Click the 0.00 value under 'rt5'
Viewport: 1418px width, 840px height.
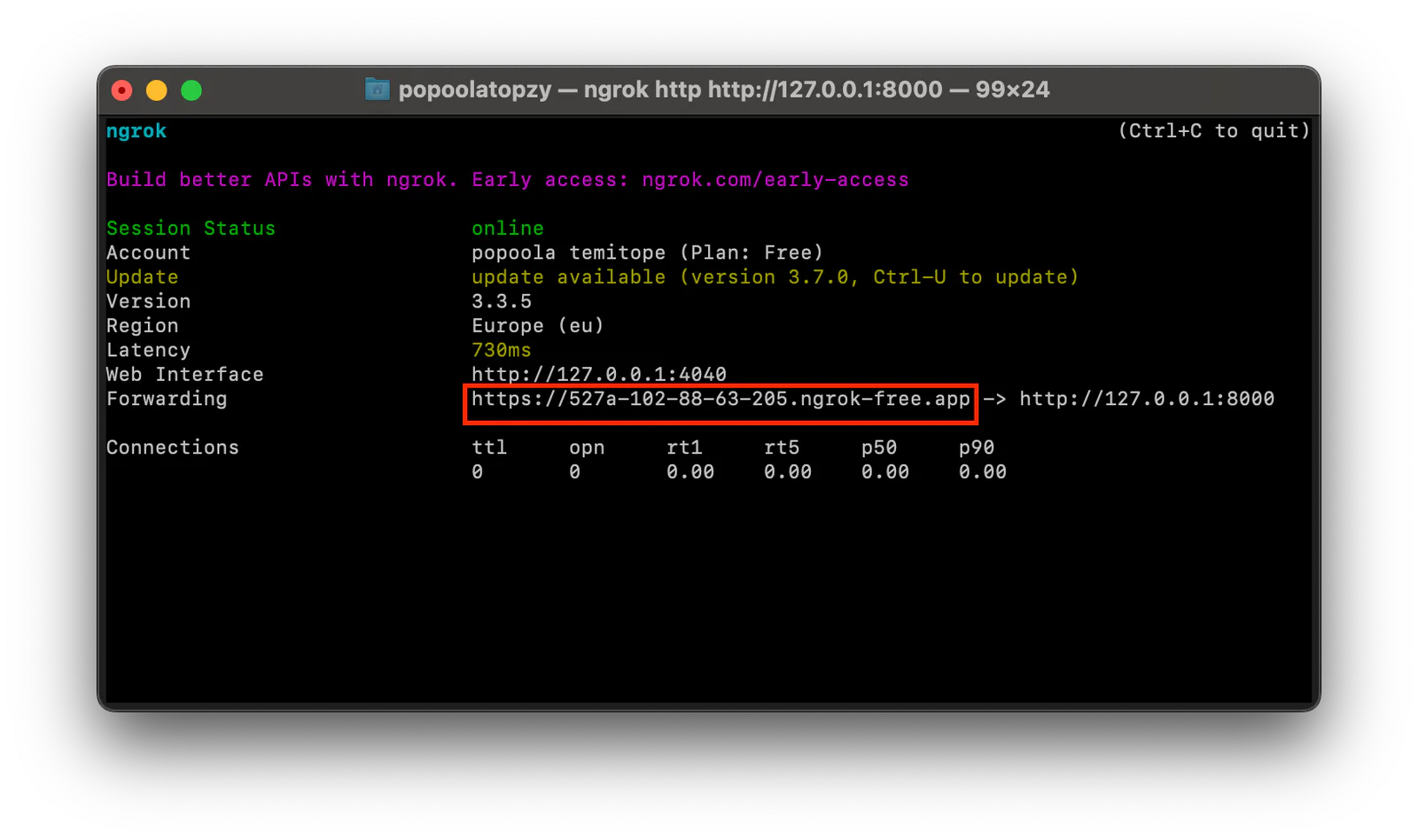pos(788,472)
